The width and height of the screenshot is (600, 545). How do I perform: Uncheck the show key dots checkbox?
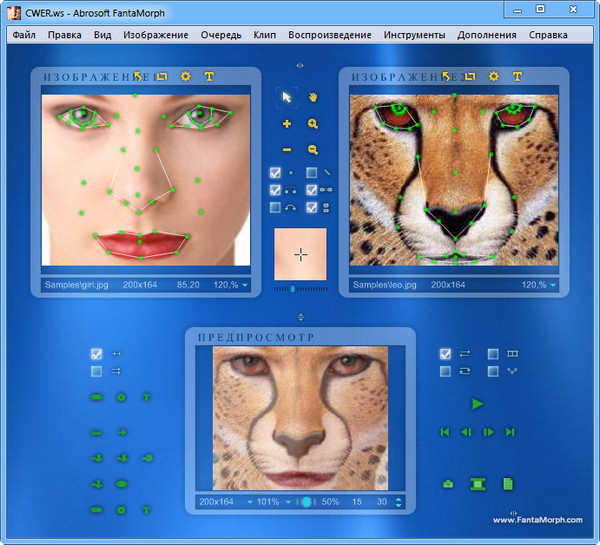(x=275, y=172)
